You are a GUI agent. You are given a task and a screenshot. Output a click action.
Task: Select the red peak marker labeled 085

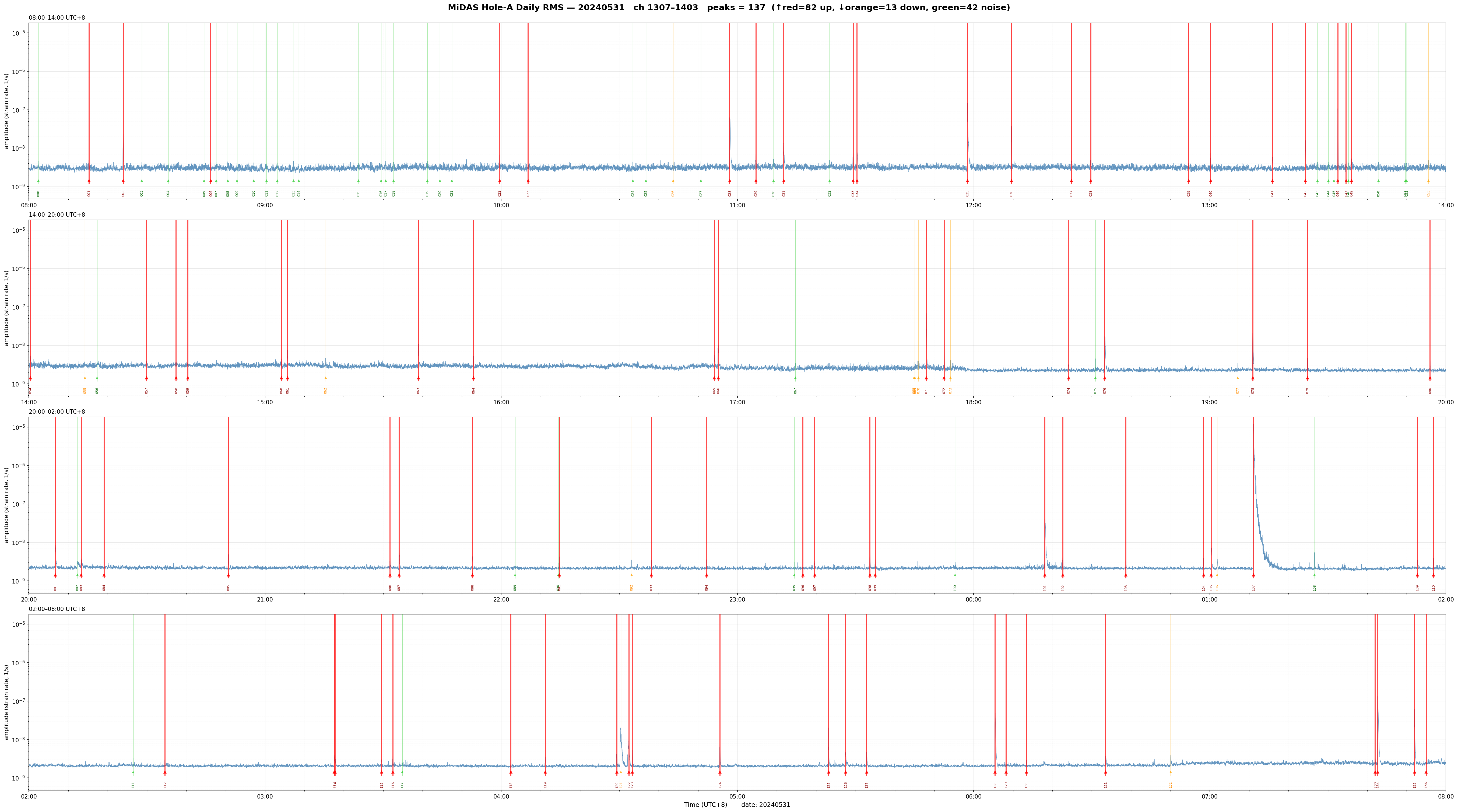coord(229,575)
